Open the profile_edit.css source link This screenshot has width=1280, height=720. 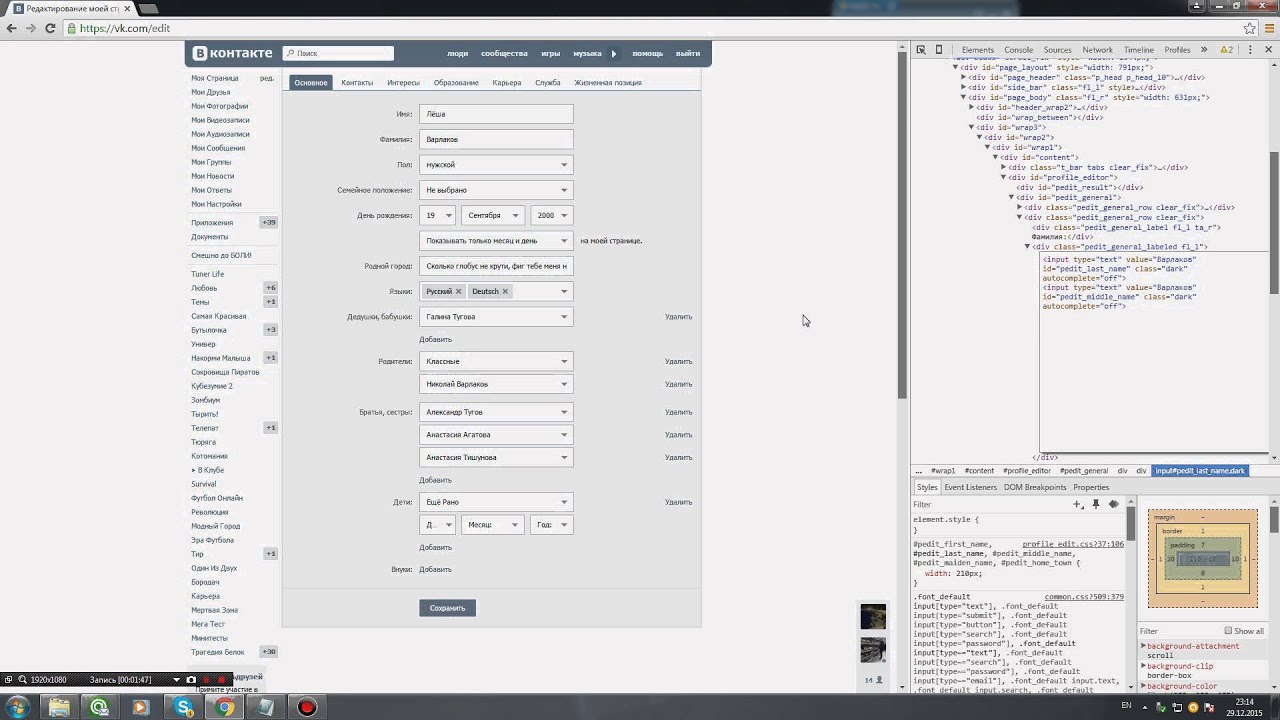(1073, 544)
